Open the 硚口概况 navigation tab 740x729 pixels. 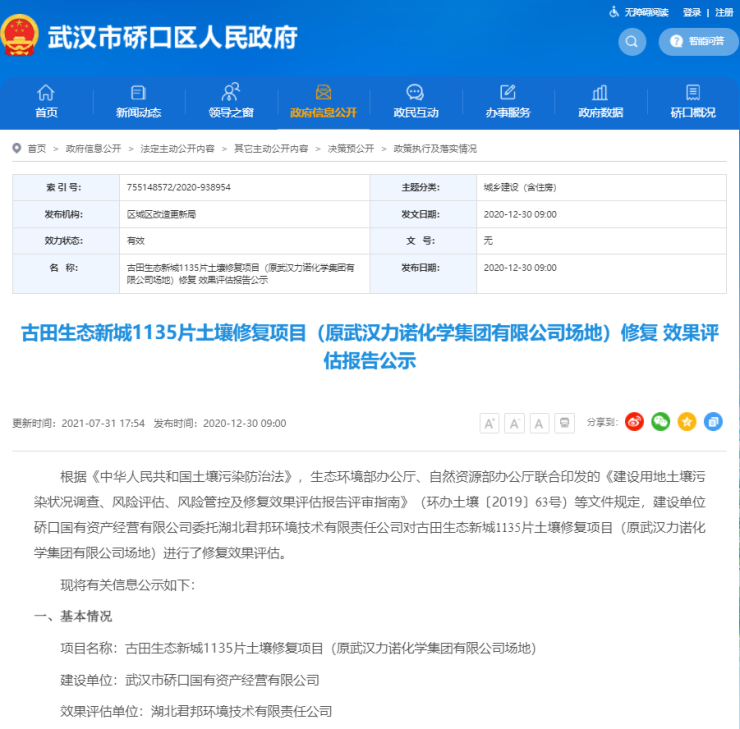coord(693,101)
